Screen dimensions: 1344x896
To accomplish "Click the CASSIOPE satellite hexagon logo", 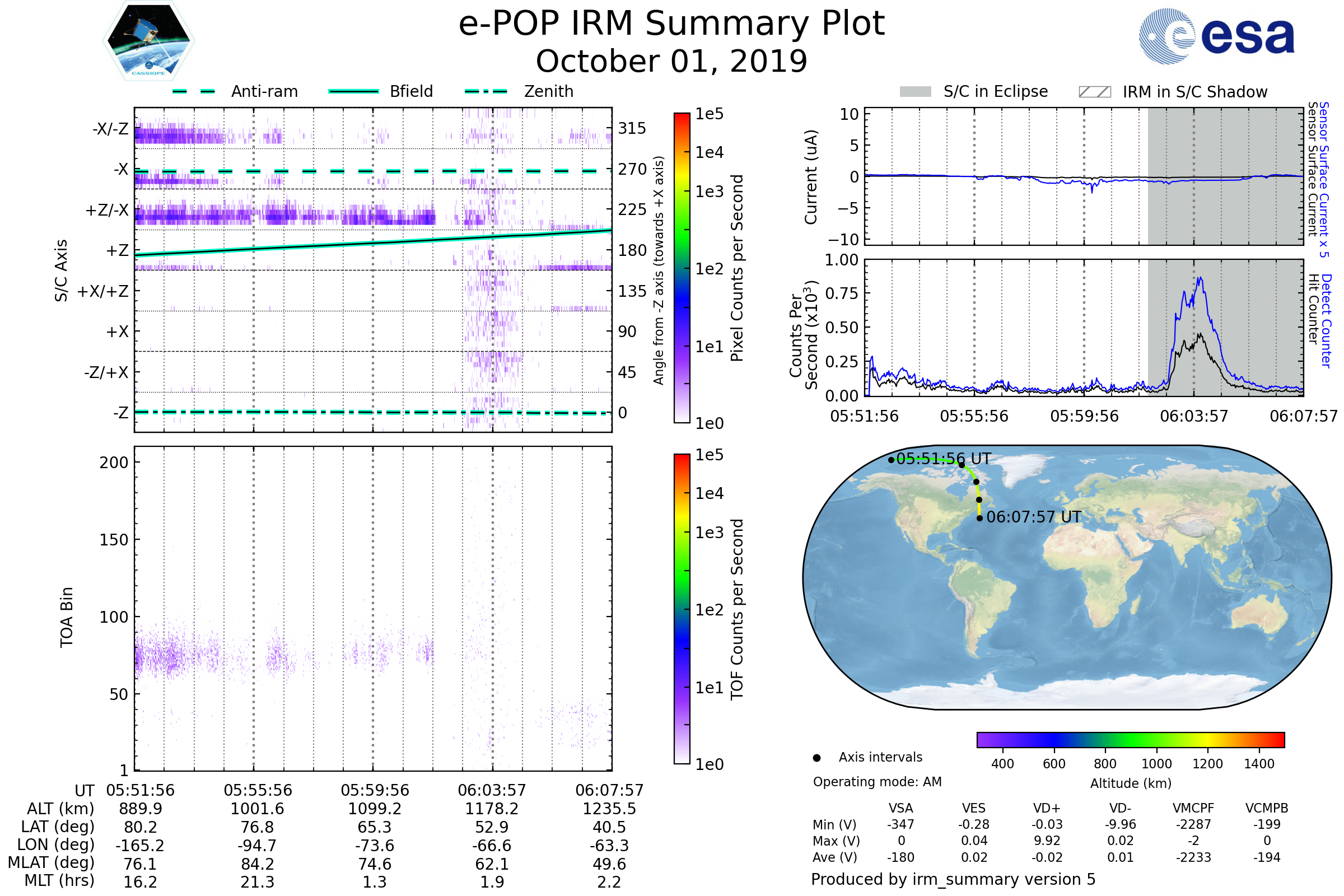I will click(148, 41).
